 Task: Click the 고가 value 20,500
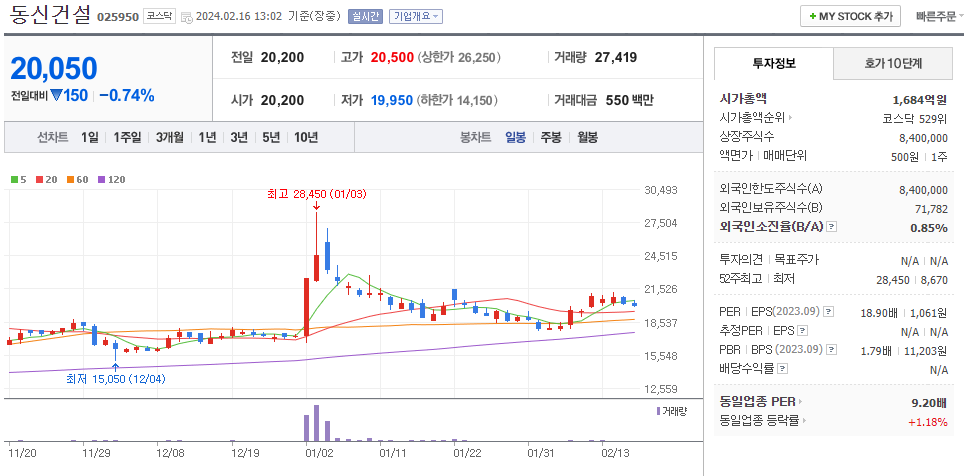(x=392, y=58)
